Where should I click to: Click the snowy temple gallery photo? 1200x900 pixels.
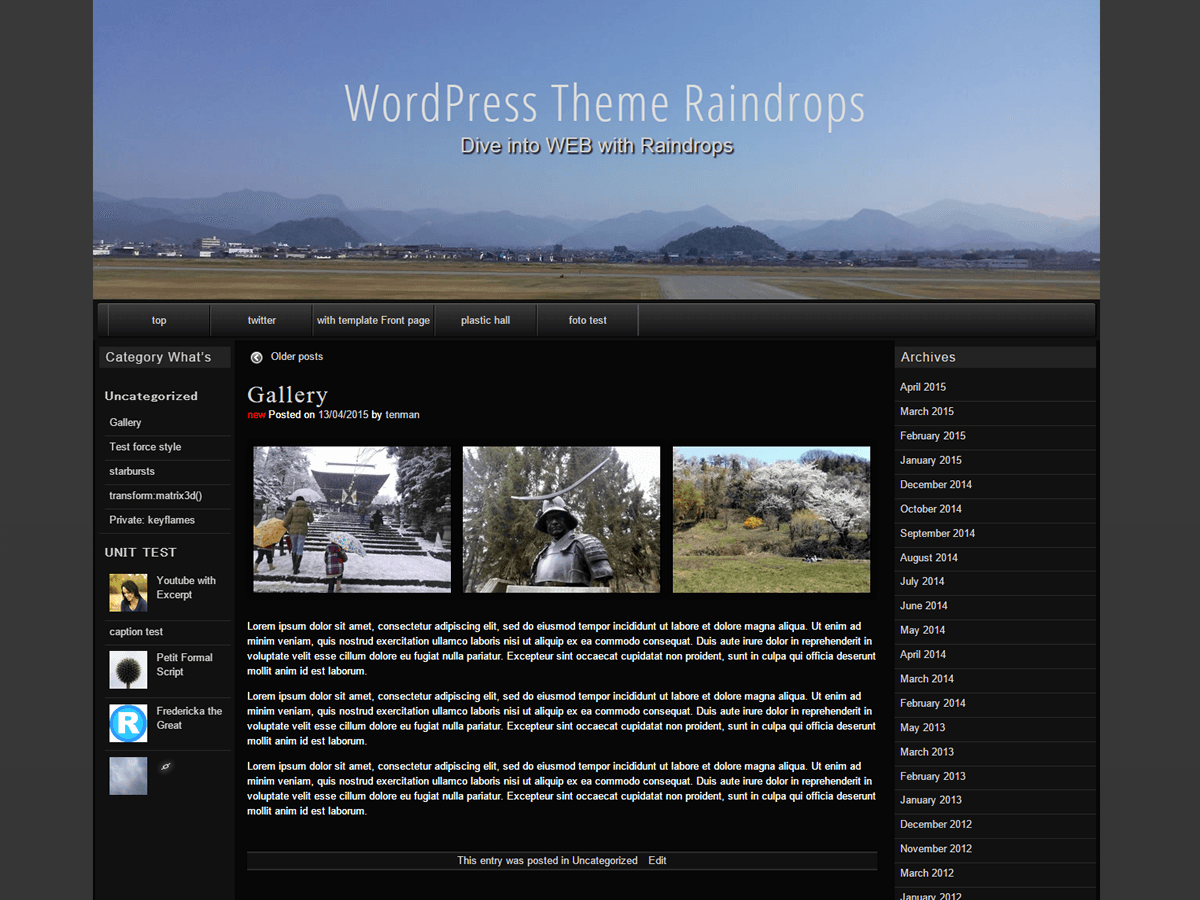(351, 518)
